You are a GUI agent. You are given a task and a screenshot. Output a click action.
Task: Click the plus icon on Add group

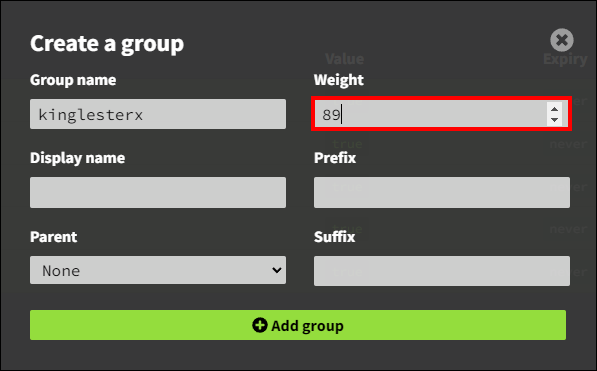260,325
